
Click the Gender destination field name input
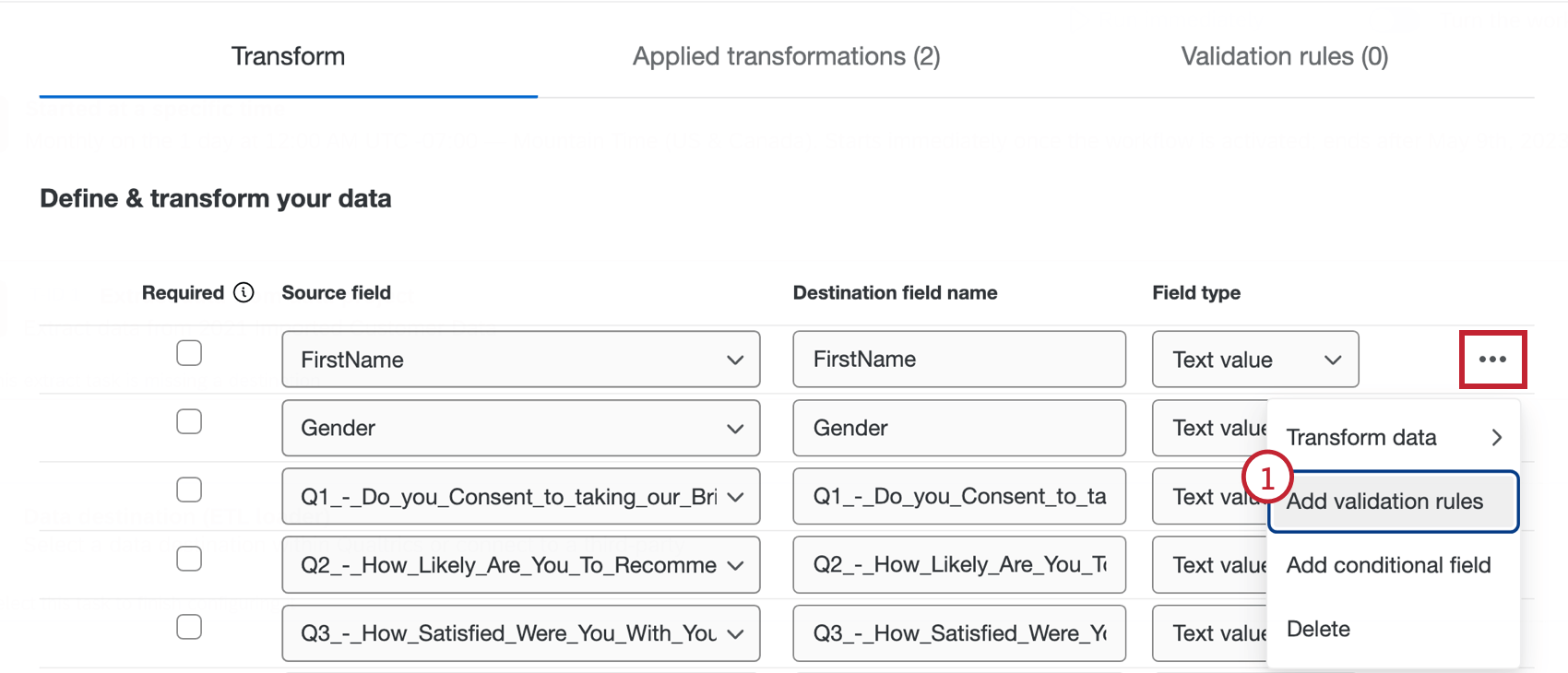(958, 428)
